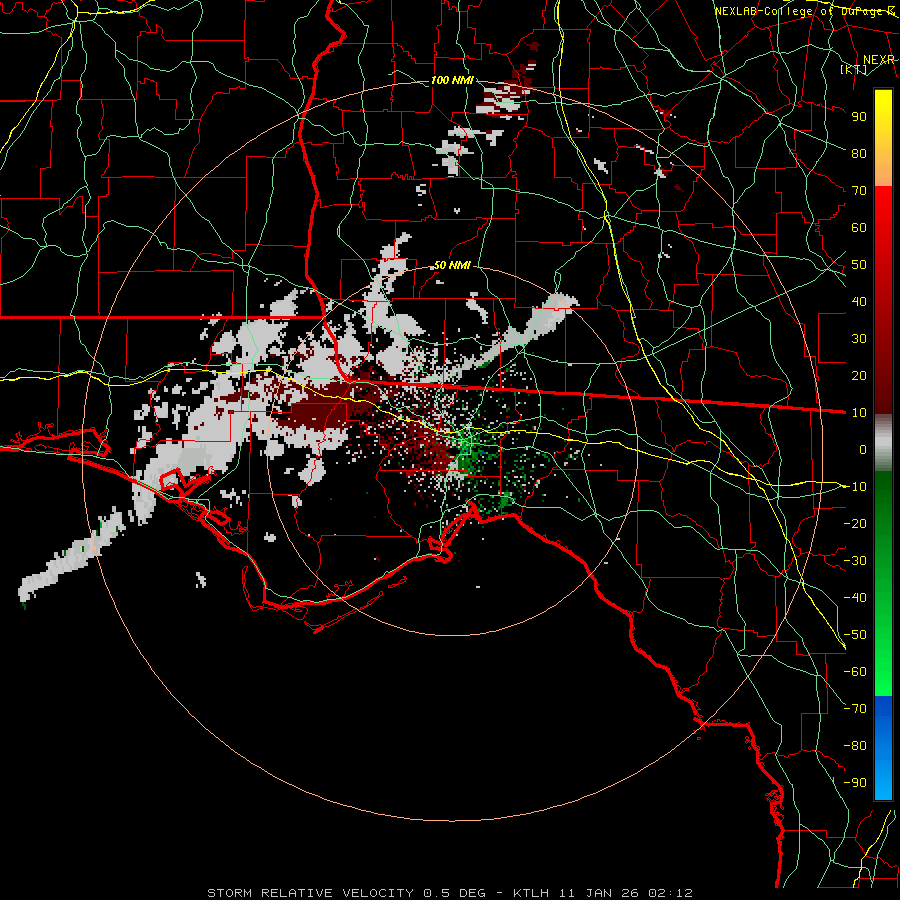Screen dimensions: 900x900
Task: Click the 90 value on the velocity scale
Action: tap(859, 117)
